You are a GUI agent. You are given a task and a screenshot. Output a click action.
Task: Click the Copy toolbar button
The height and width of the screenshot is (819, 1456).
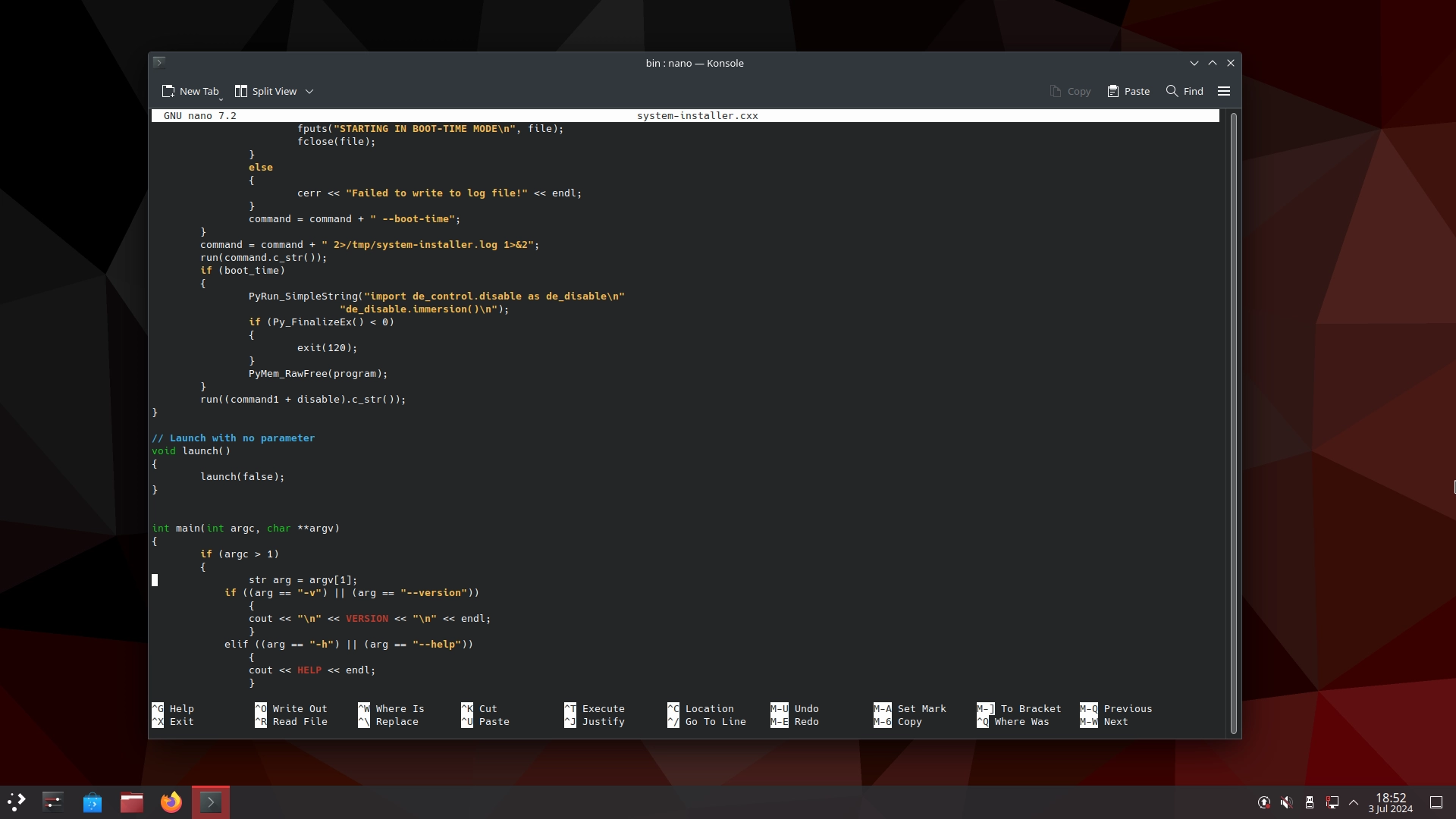point(1070,91)
